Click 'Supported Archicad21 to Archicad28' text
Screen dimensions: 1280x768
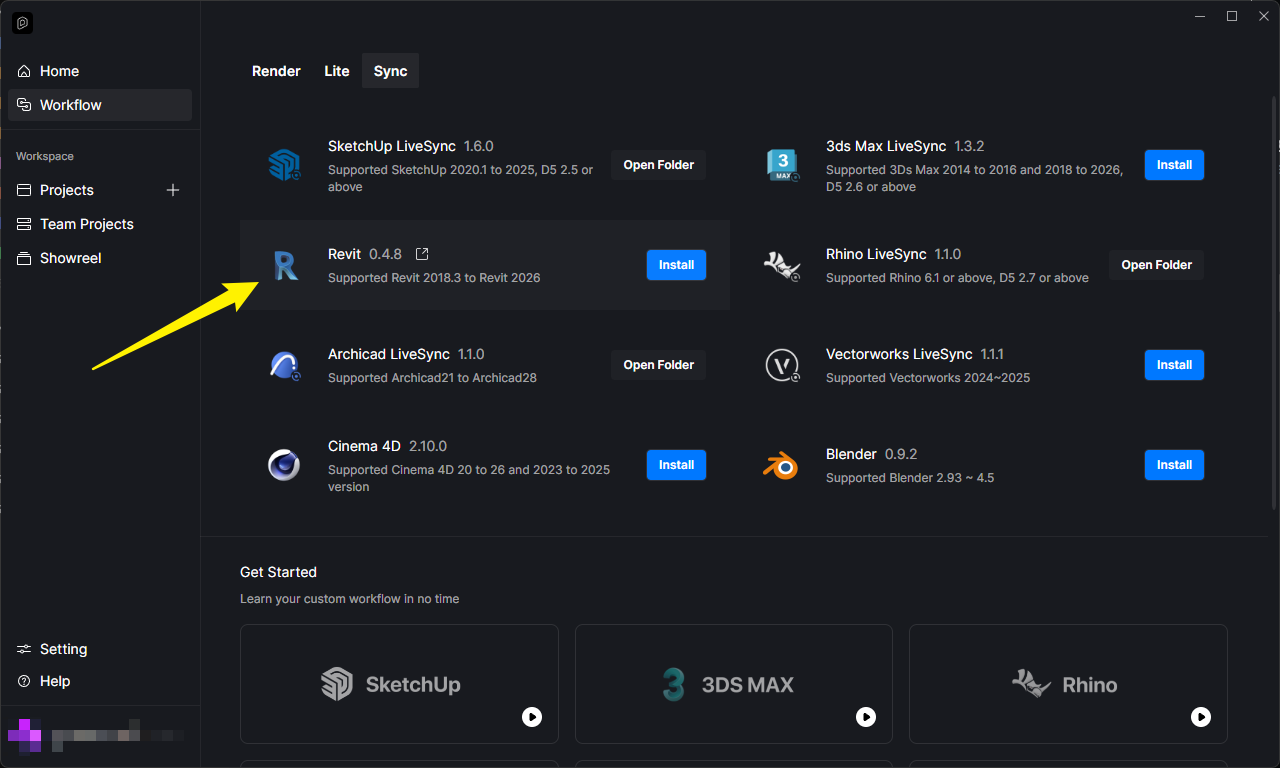tap(432, 378)
